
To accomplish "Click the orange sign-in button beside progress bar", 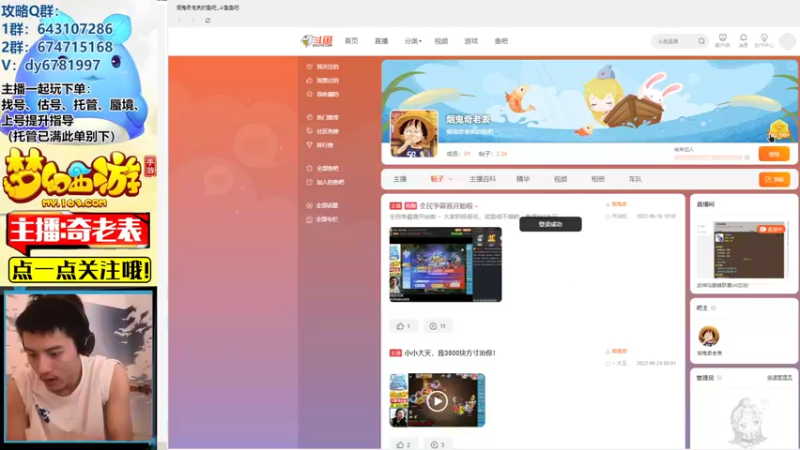I will [774, 154].
